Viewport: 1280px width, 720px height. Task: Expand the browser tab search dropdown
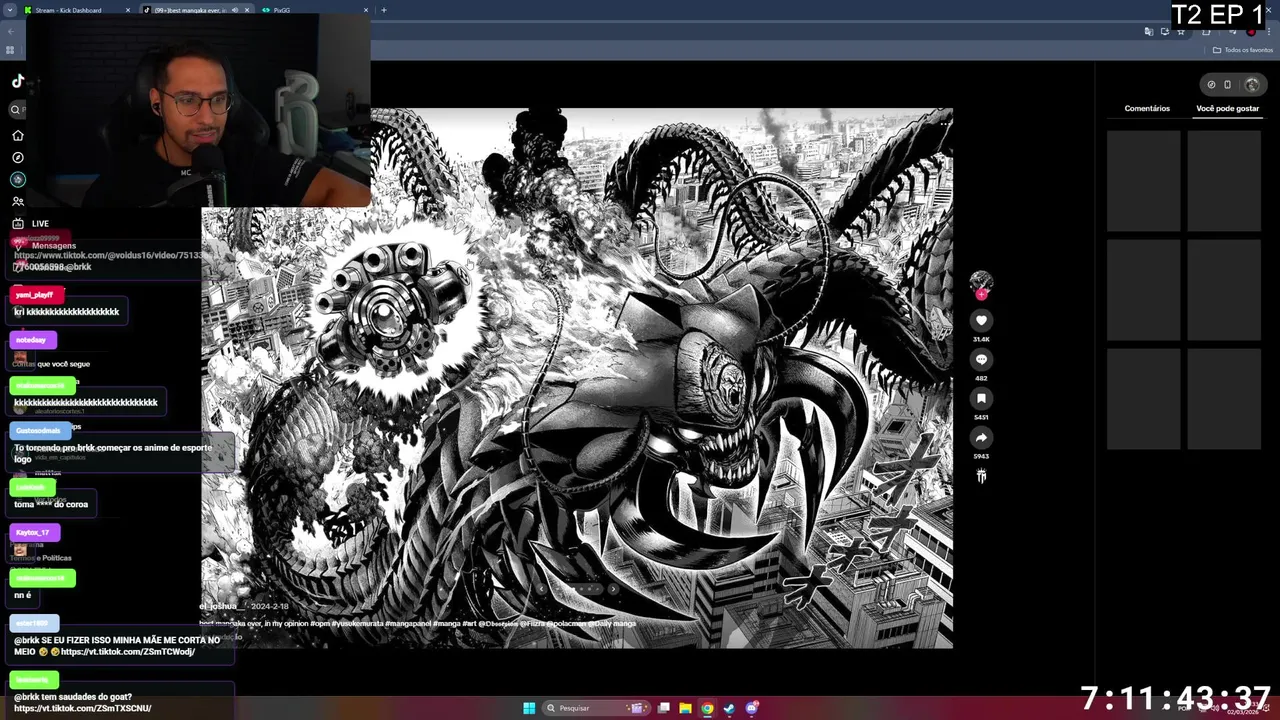click(x=10, y=10)
